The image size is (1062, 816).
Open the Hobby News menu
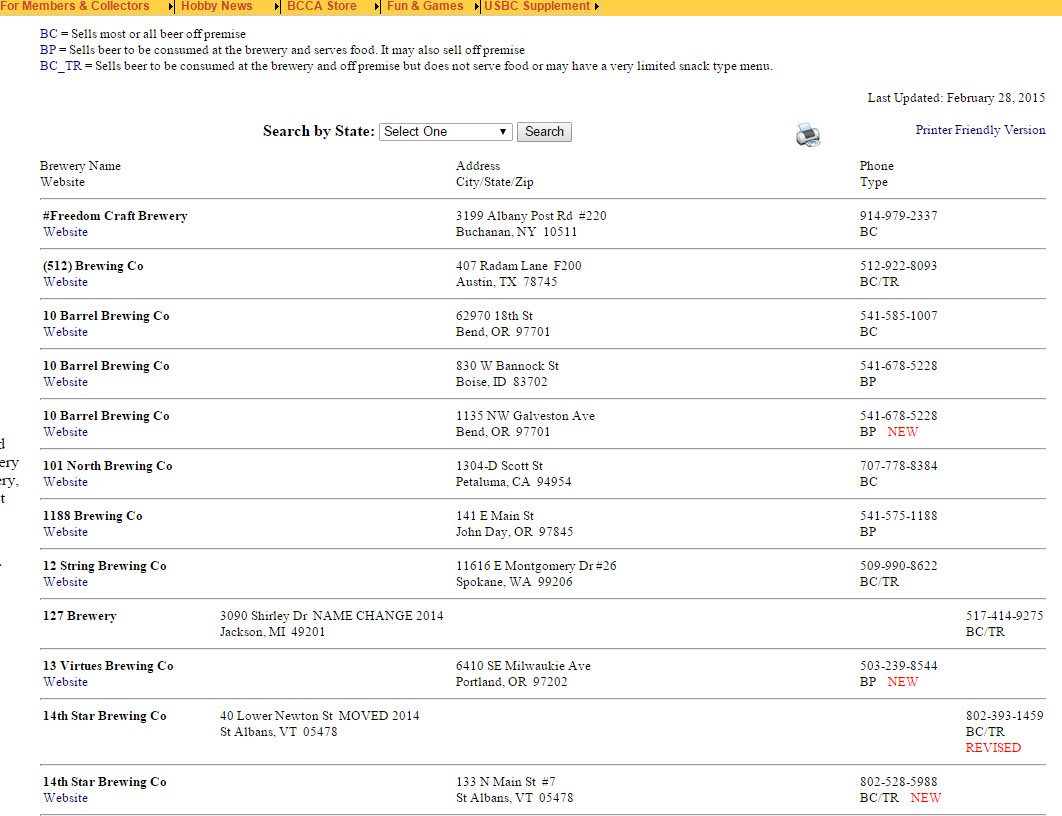tap(217, 6)
